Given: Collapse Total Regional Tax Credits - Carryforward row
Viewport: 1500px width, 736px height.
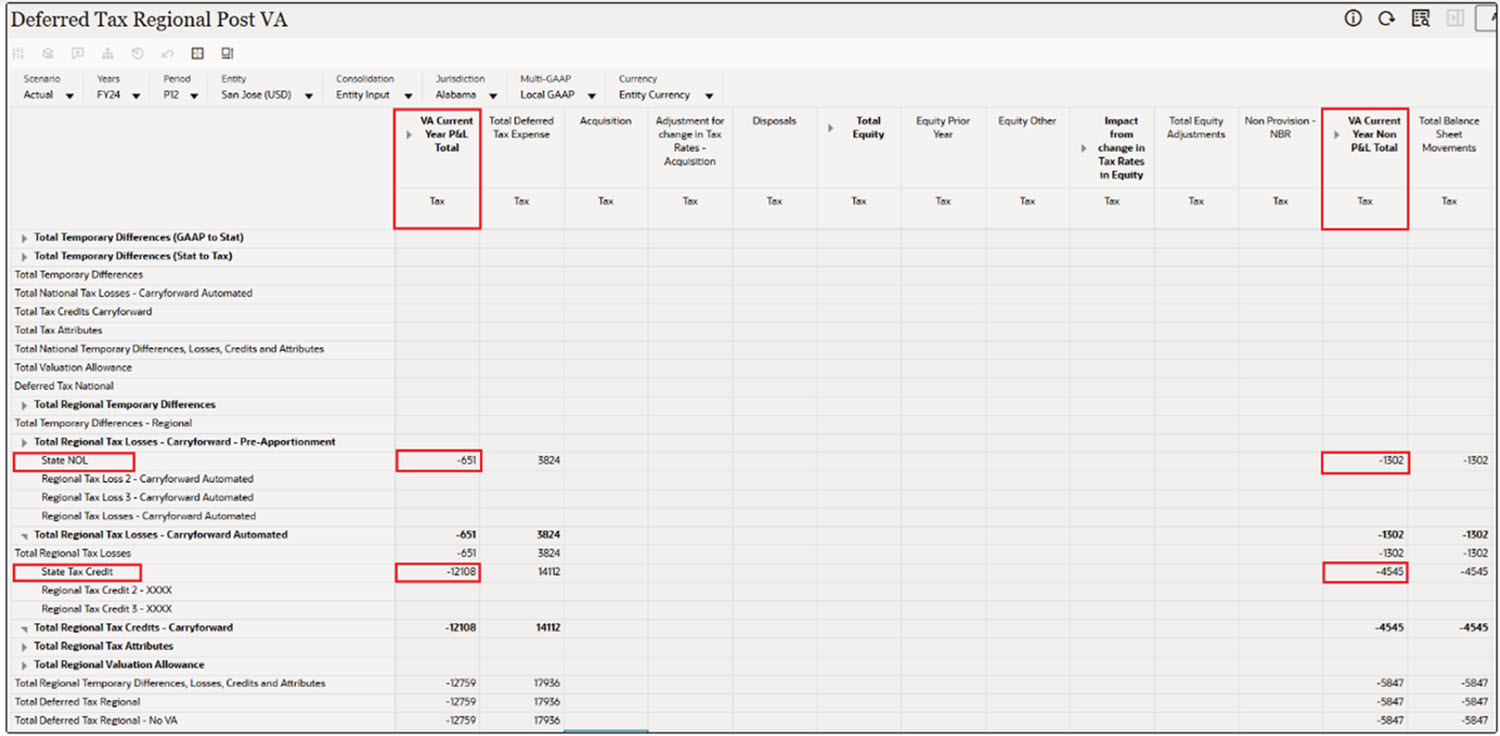Looking at the screenshot, I should 24,628.
